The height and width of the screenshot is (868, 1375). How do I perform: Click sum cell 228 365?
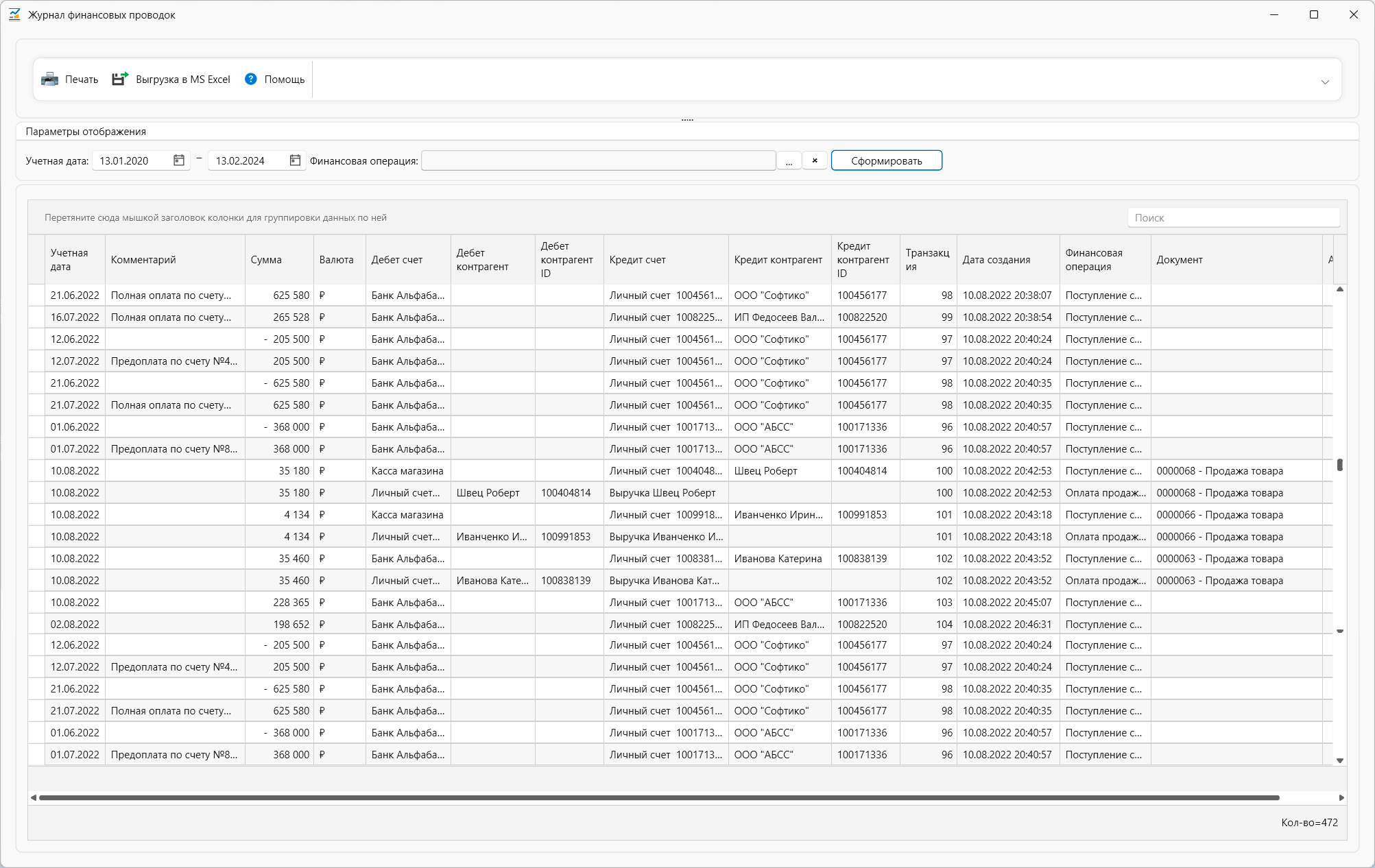[x=279, y=603]
